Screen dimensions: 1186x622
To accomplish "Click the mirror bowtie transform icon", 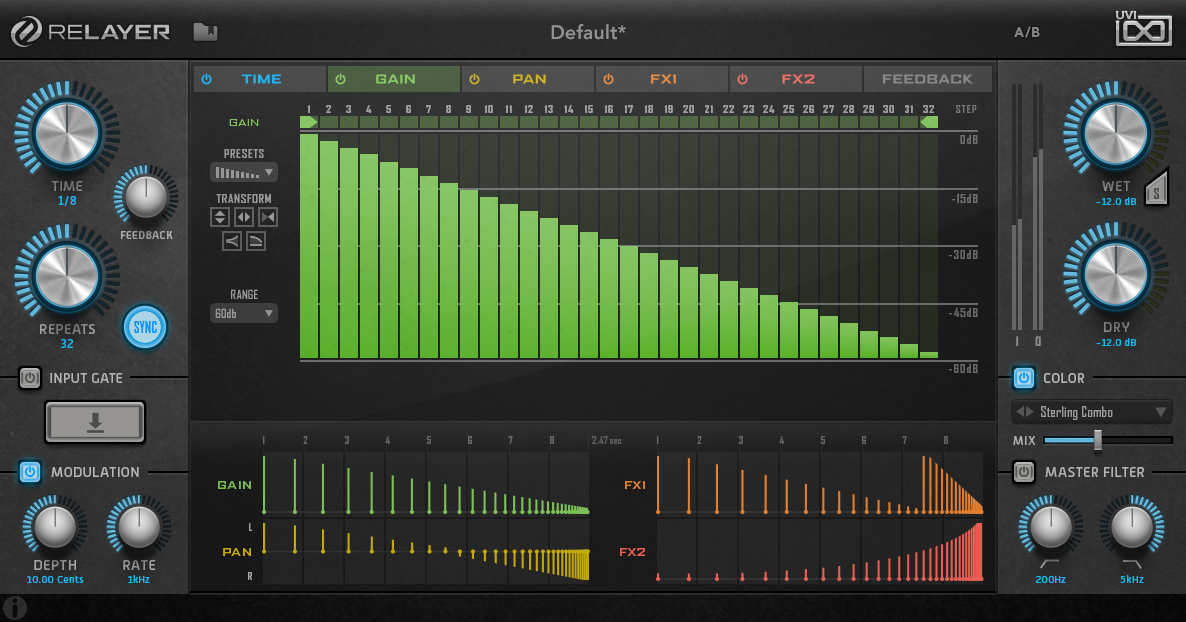I will [268, 217].
